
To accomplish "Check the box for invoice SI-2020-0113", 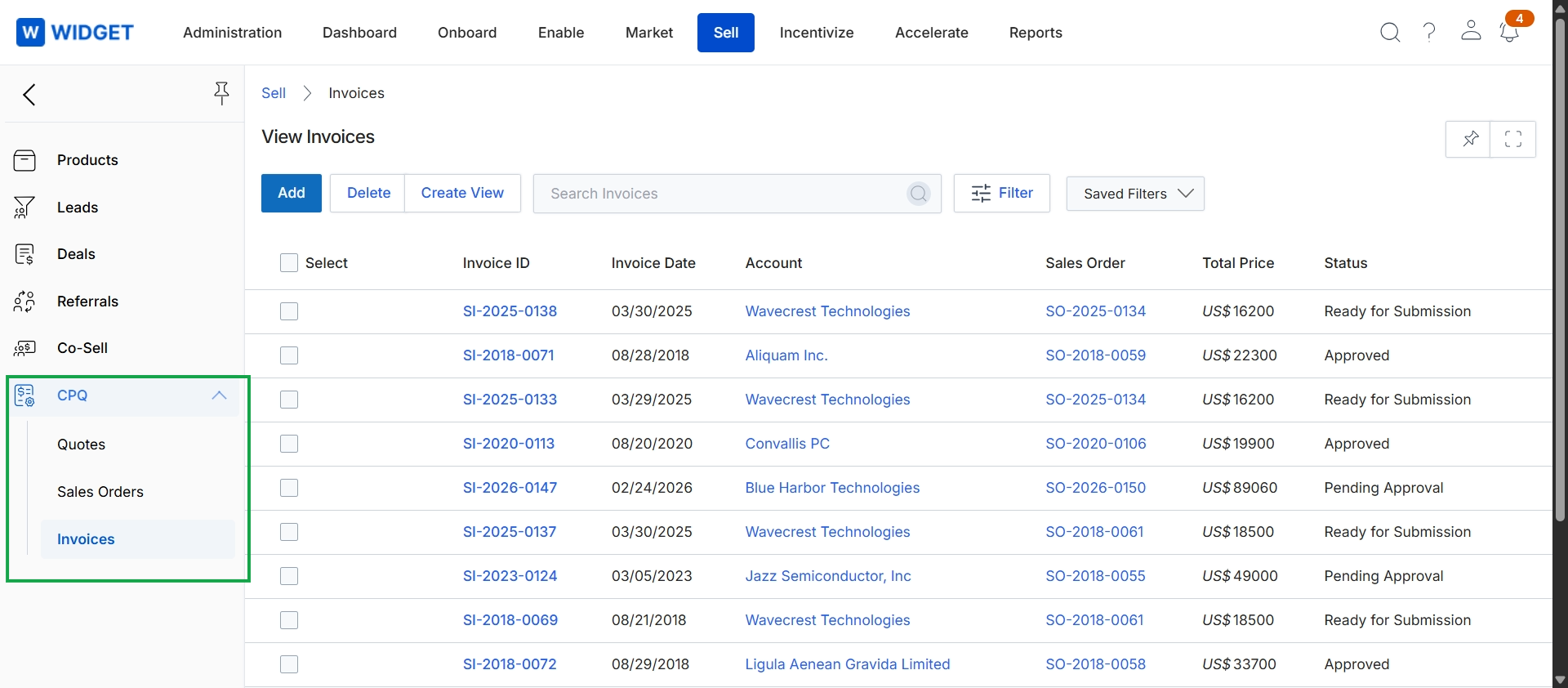I will click(x=289, y=444).
